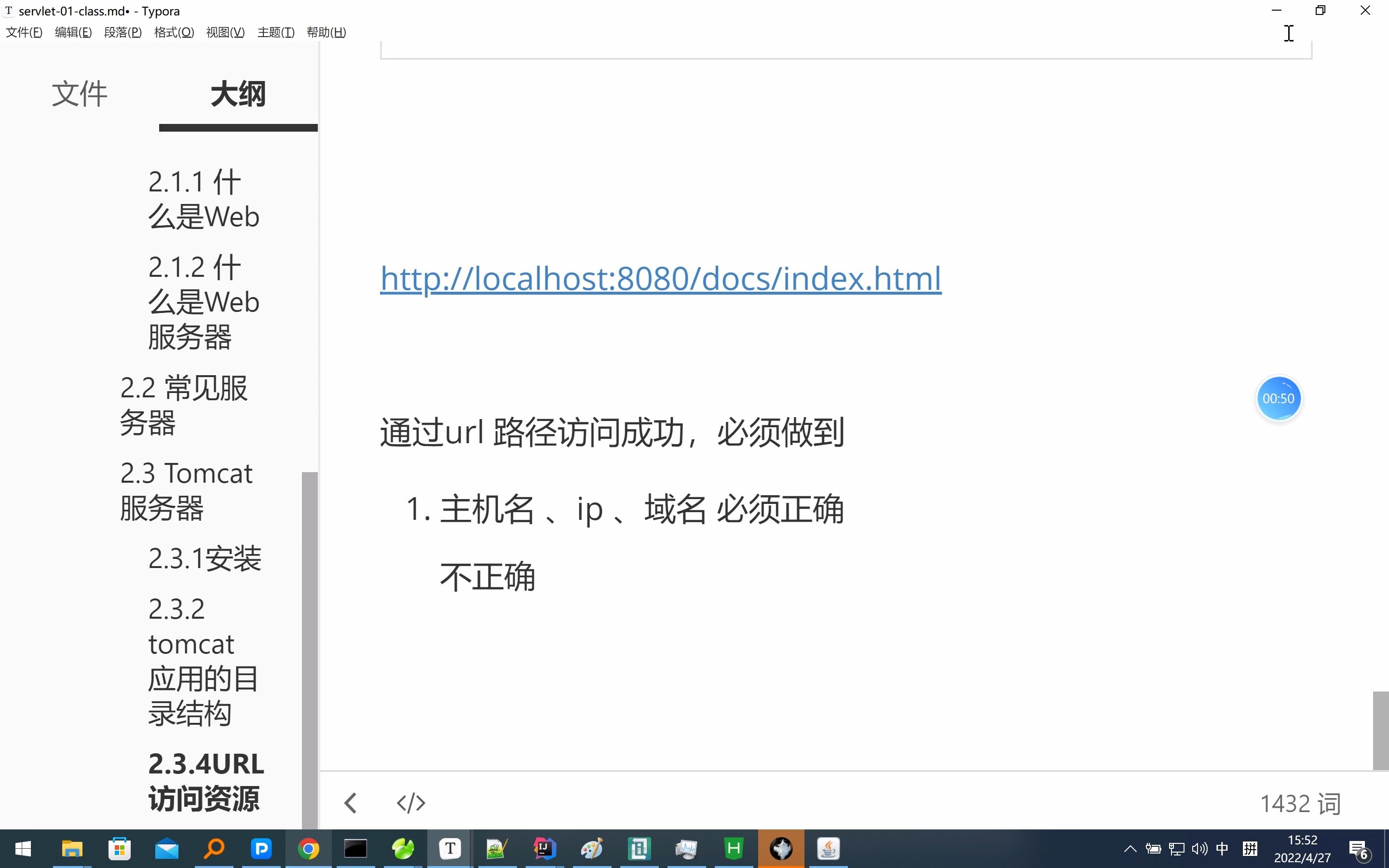The image size is (1389, 868).
Task: Switch to Google Chrome on taskbar
Action: coord(308,849)
